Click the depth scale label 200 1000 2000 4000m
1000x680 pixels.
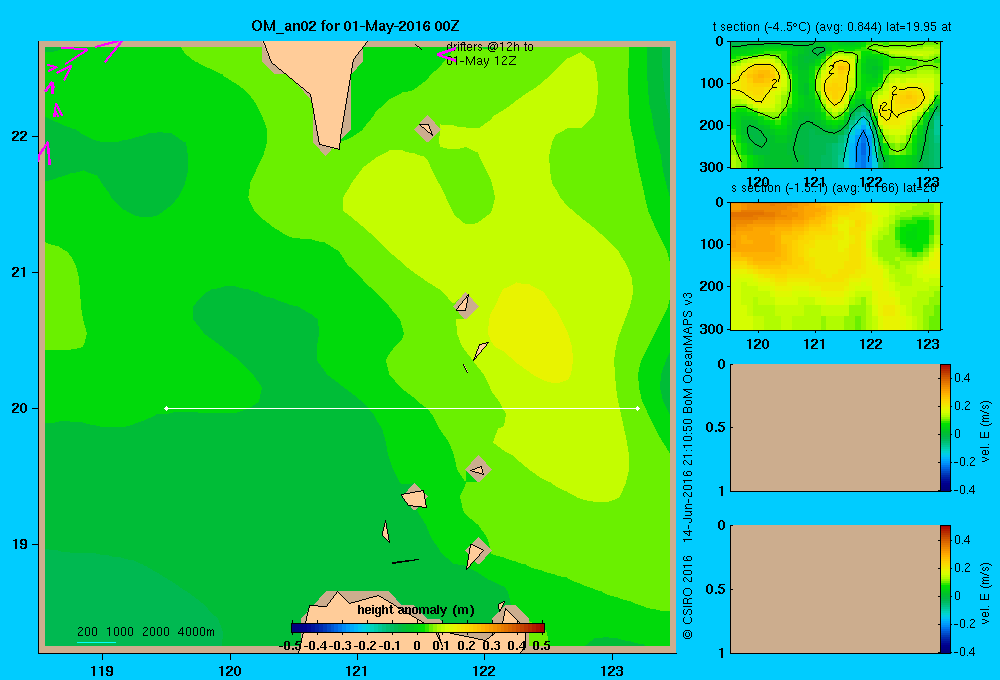click(x=146, y=632)
